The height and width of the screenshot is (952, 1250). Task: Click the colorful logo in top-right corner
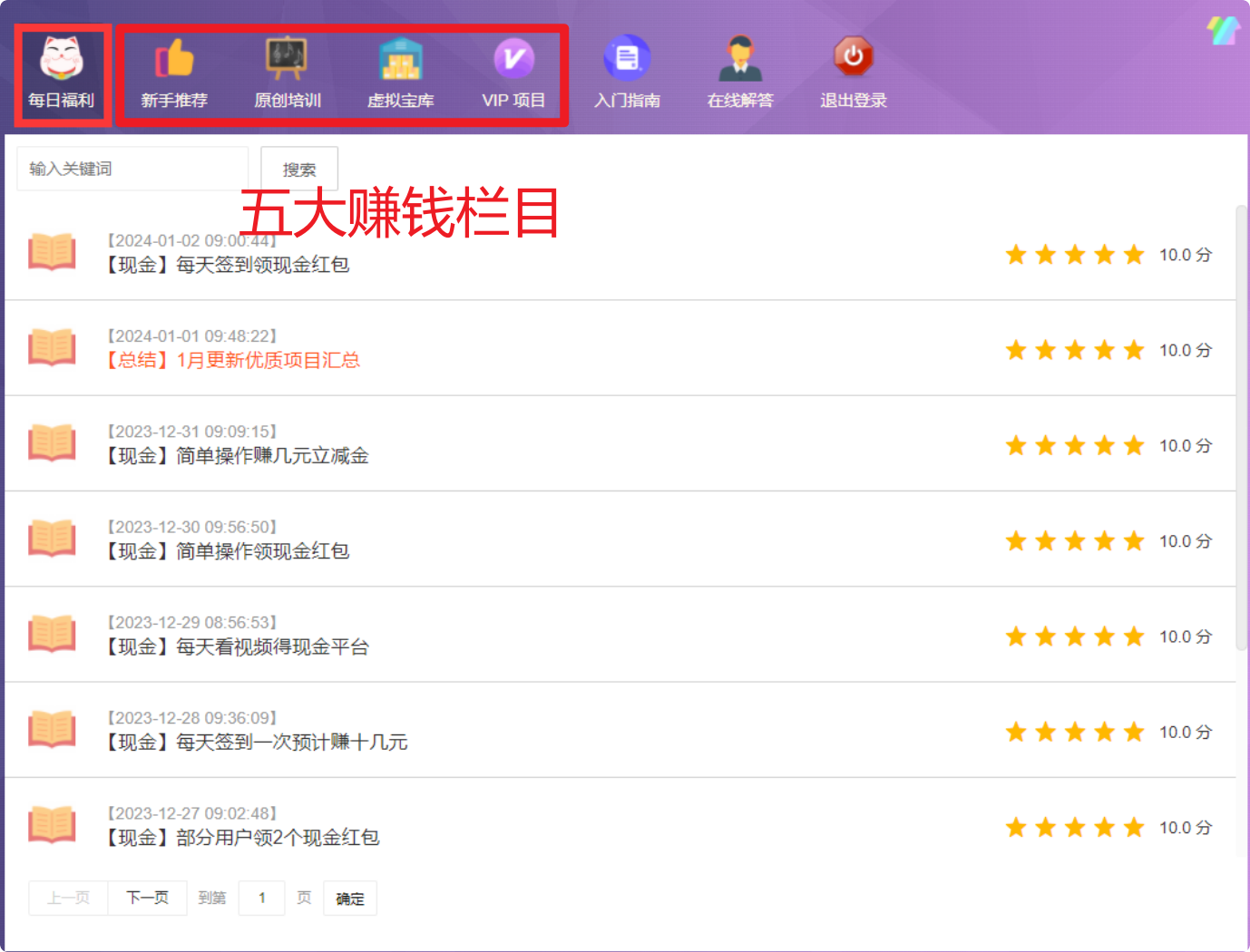pyautogui.click(x=1223, y=30)
